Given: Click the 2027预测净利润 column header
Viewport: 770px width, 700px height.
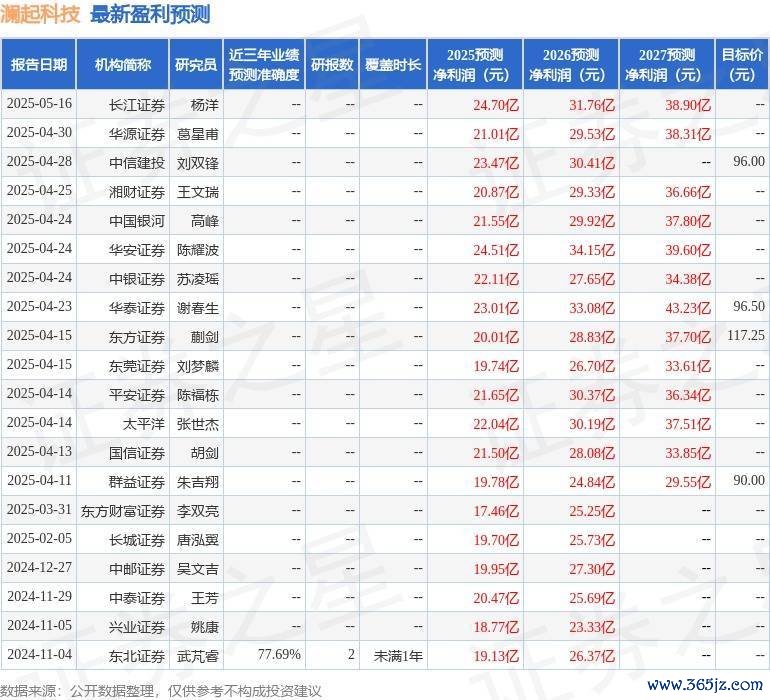Looking at the screenshot, I should (x=667, y=64).
